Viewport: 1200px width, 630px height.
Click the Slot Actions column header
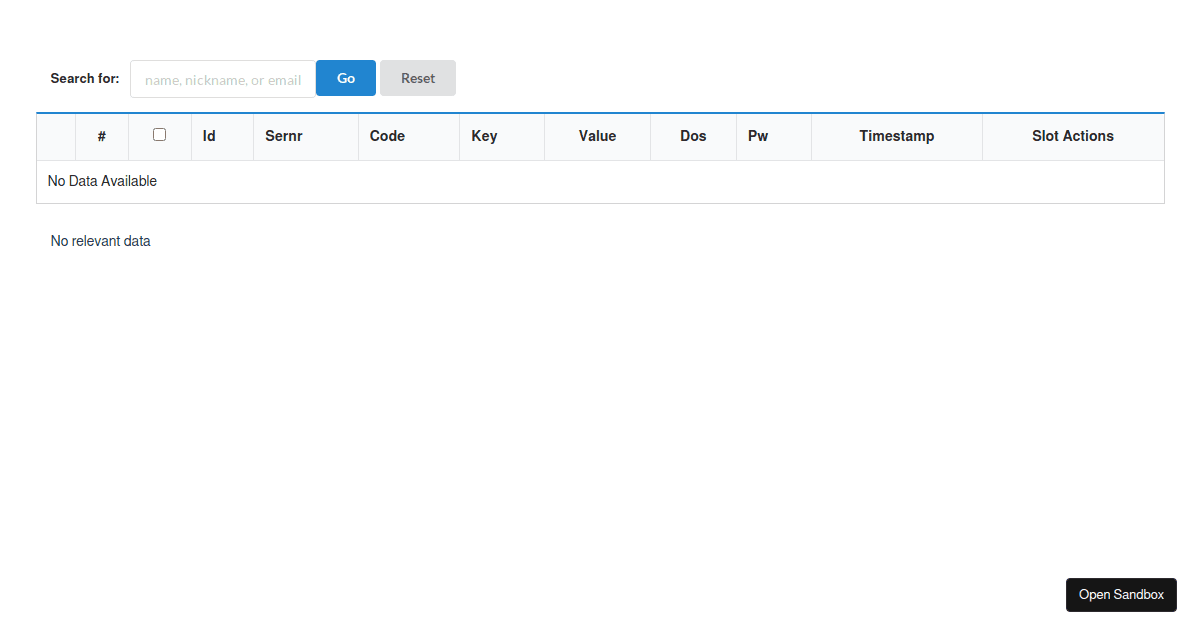tap(1072, 136)
